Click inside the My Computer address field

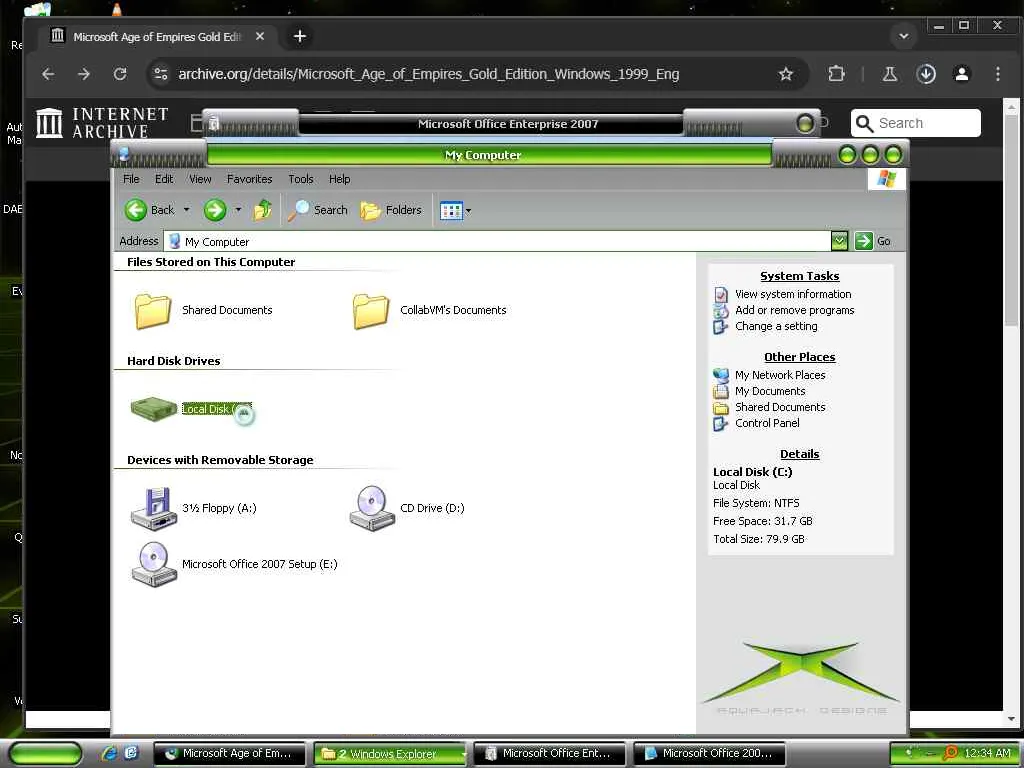(x=496, y=241)
